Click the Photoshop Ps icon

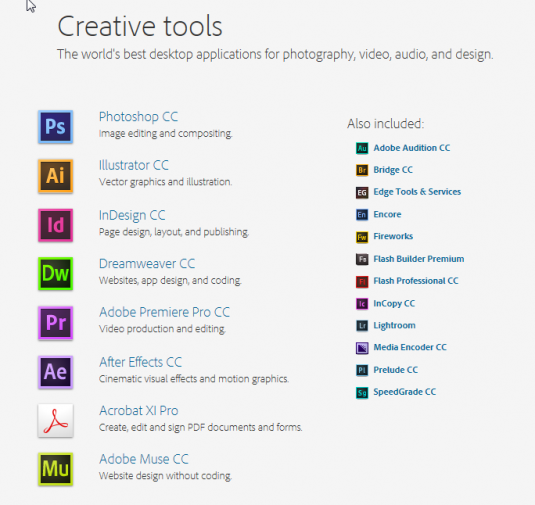tap(56, 127)
